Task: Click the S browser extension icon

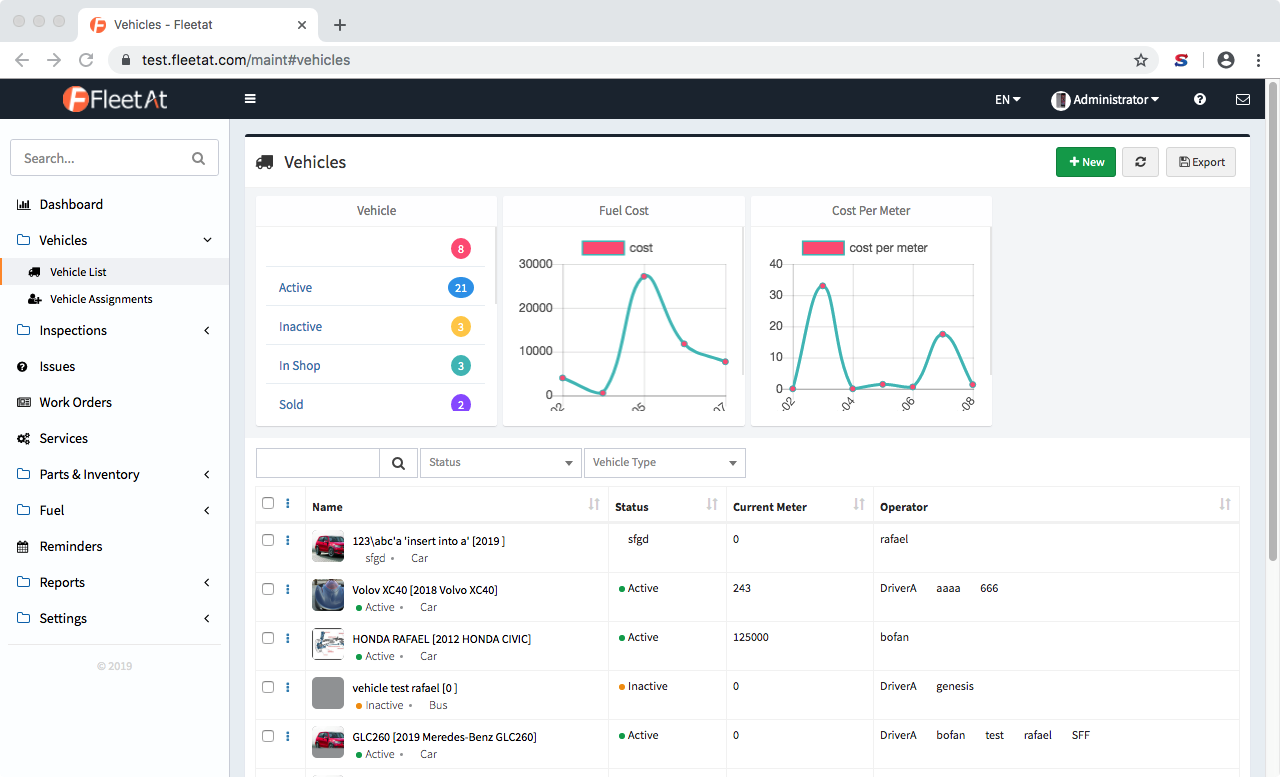Action: tap(1181, 60)
